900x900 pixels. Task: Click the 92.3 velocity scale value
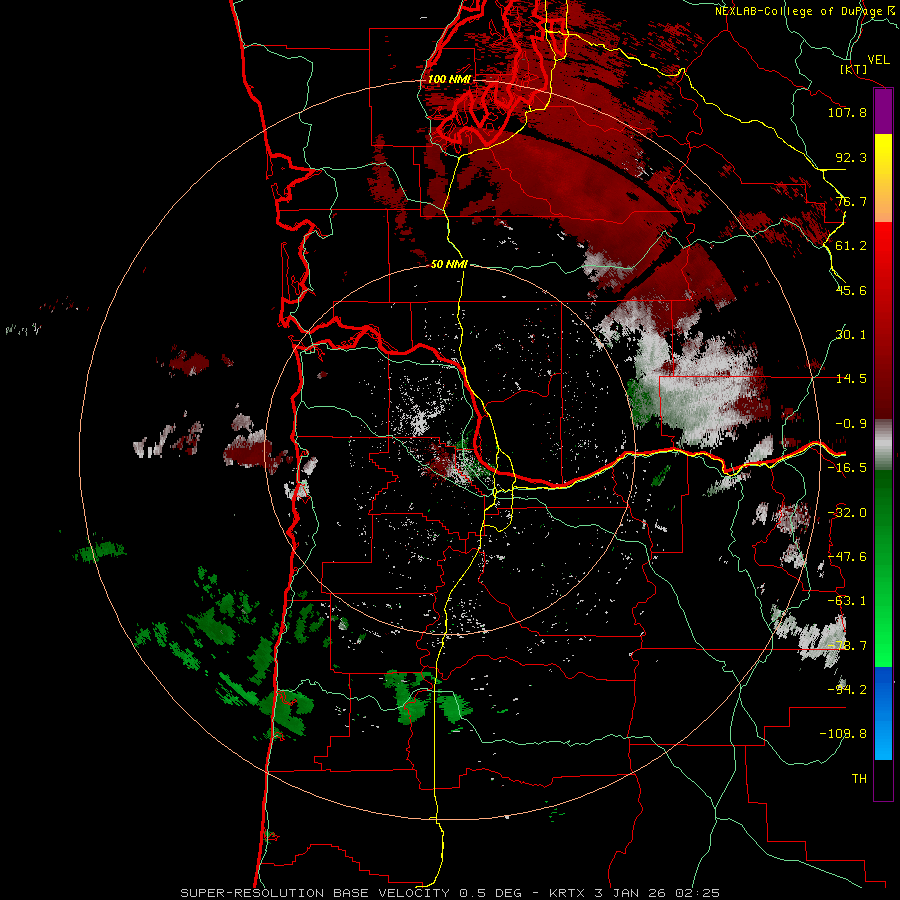point(851,157)
